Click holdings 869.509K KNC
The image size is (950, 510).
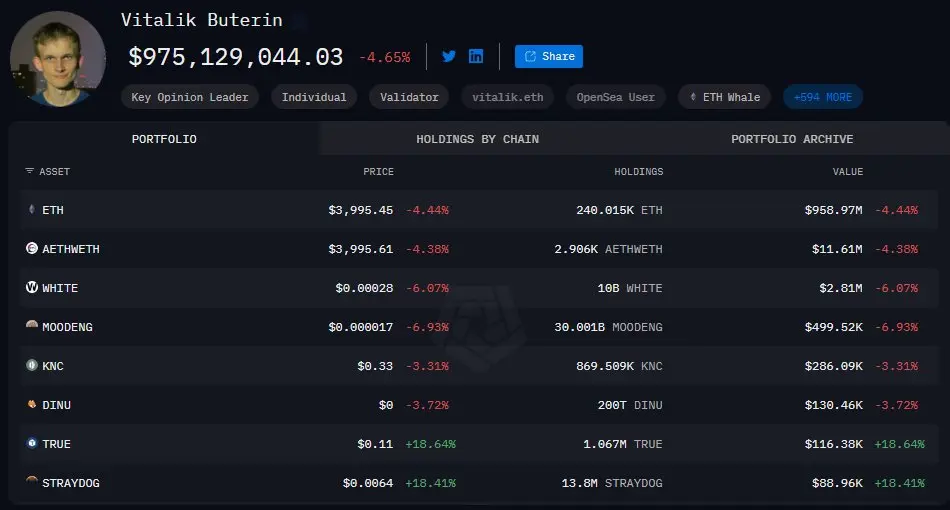pyautogui.click(x=619, y=366)
